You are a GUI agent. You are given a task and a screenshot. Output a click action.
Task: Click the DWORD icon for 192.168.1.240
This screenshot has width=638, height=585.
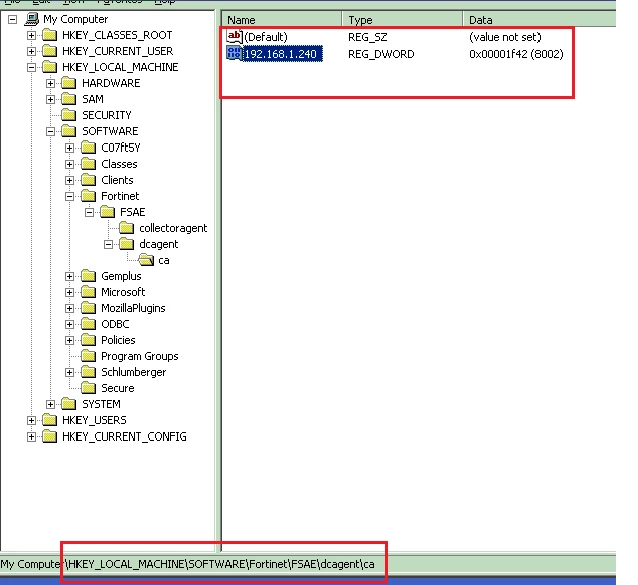tap(234, 54)
